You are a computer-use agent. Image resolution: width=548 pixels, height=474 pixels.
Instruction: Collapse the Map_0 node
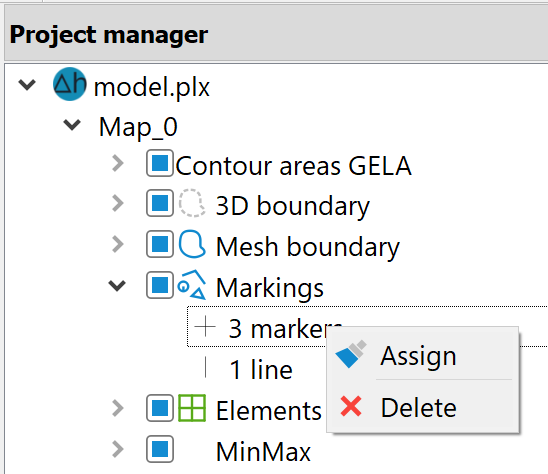click(72, 125)
